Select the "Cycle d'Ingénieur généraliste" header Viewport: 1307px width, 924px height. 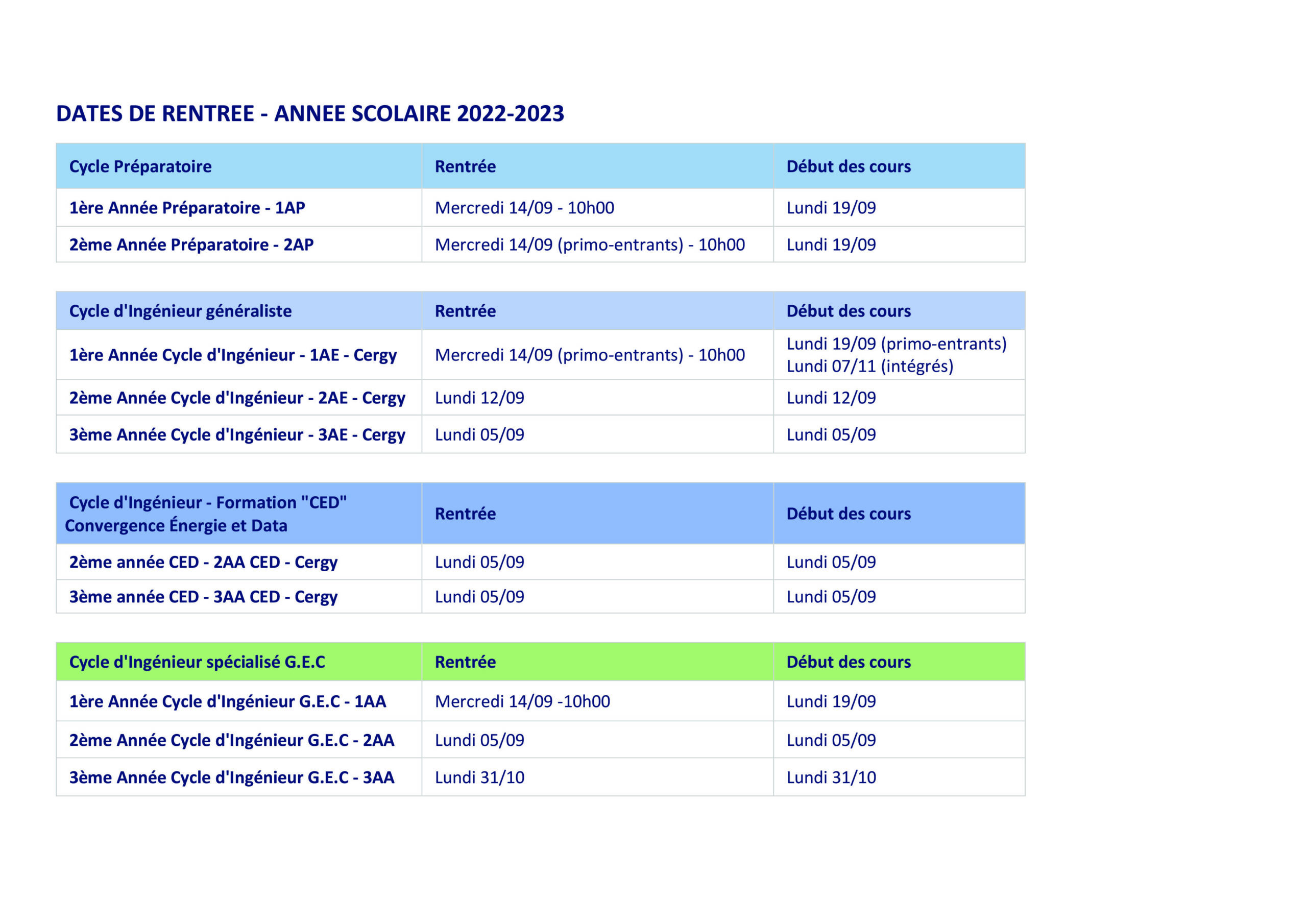180,311
